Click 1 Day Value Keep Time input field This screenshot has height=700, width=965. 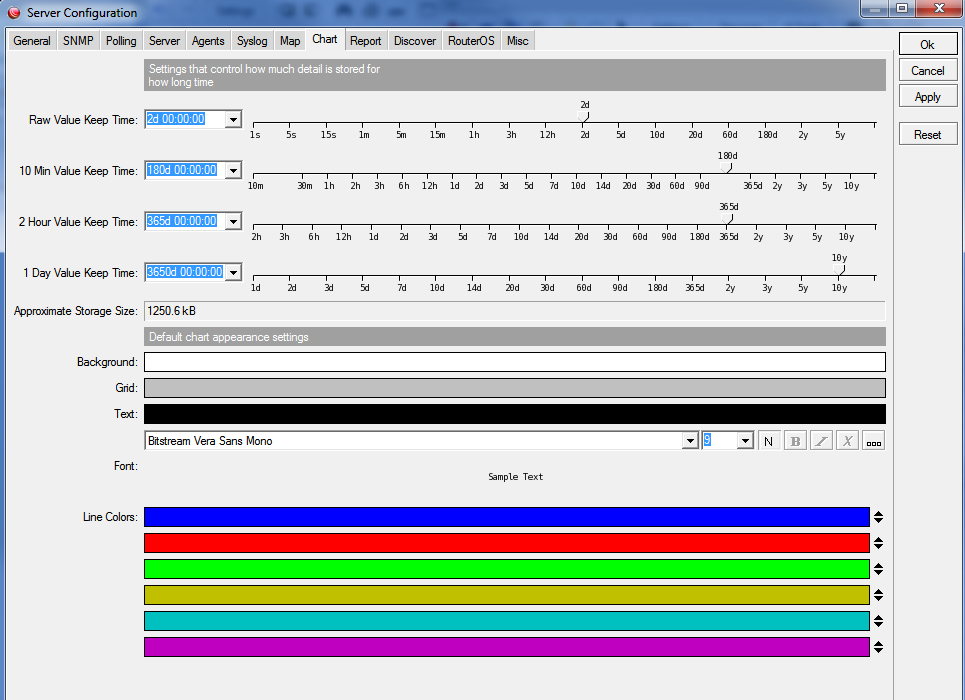tap(185, 273)
